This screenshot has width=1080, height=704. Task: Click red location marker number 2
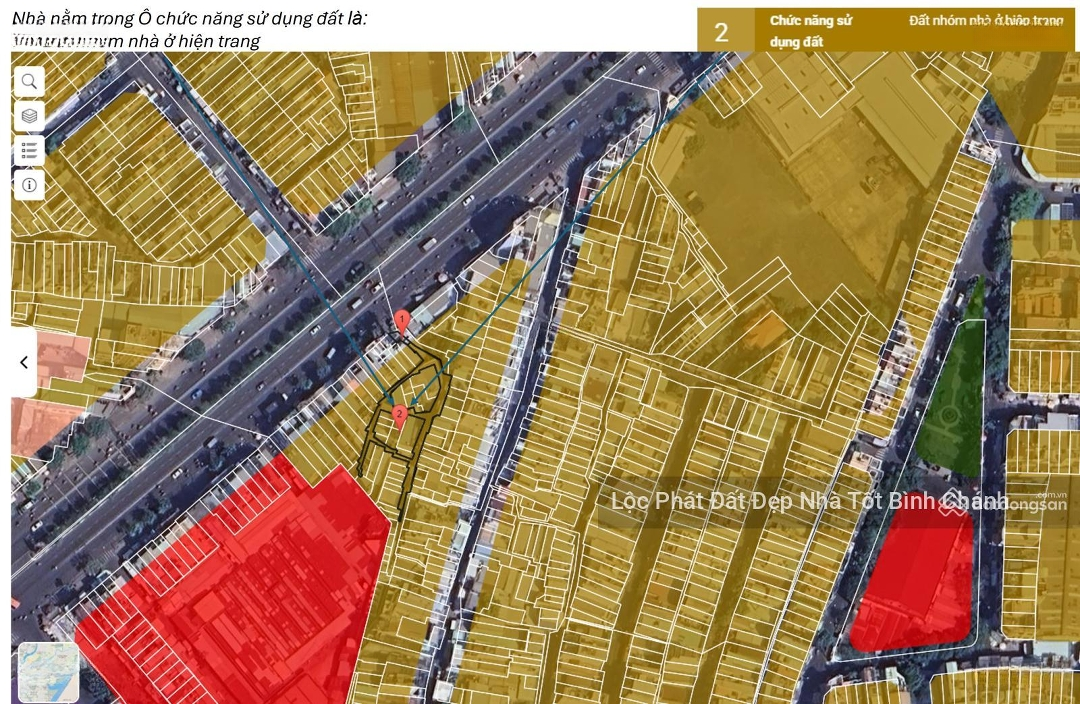[x=399, y=414]
